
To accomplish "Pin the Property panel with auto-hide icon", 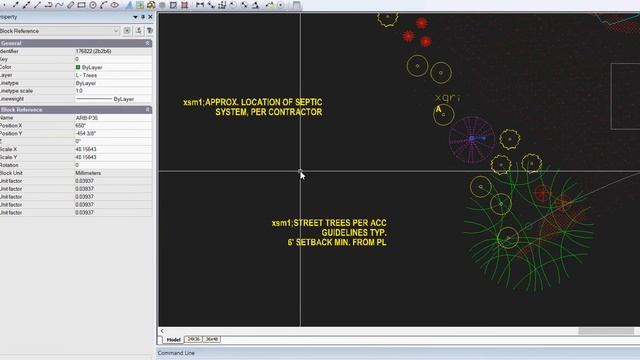I will pos(143,17).
